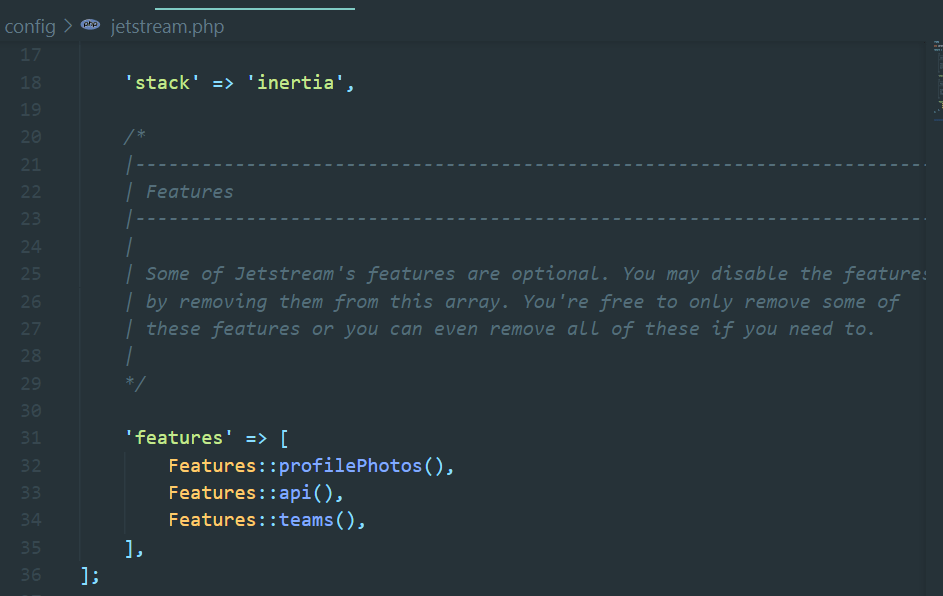Click the api() method call
Screen dimensions: 943x596
point(306,493)
